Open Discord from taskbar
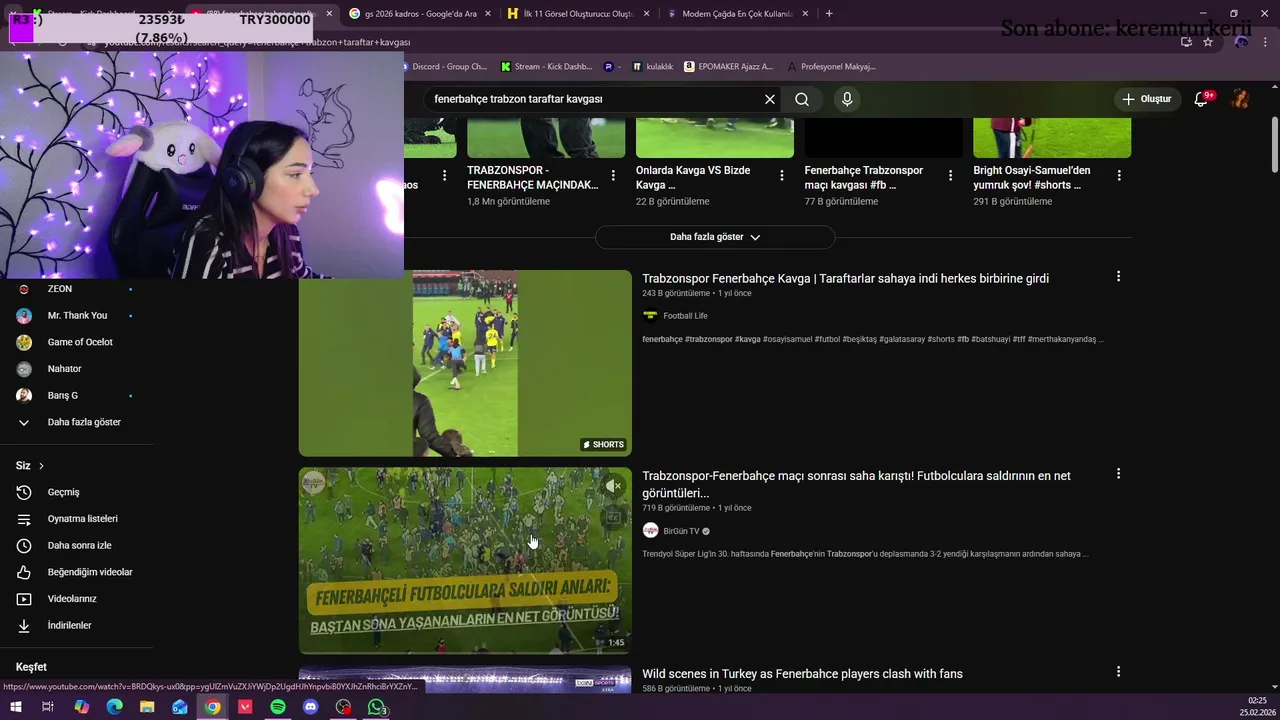This screenshot has width=1280, height=720. (x=311, y=707)
